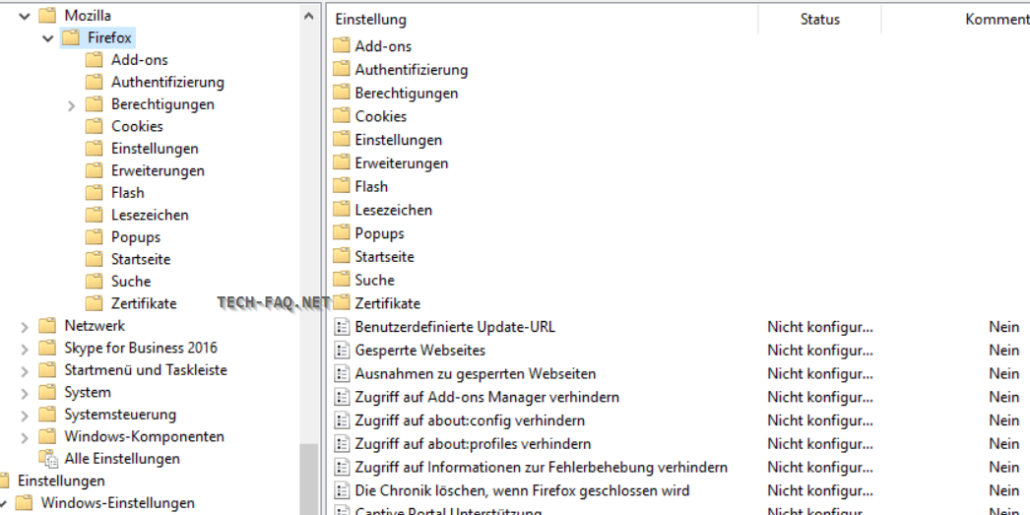Click the tree pane scroll-up arrow
This screenshot has height=515, width=1030.
(x=309, y=16)
